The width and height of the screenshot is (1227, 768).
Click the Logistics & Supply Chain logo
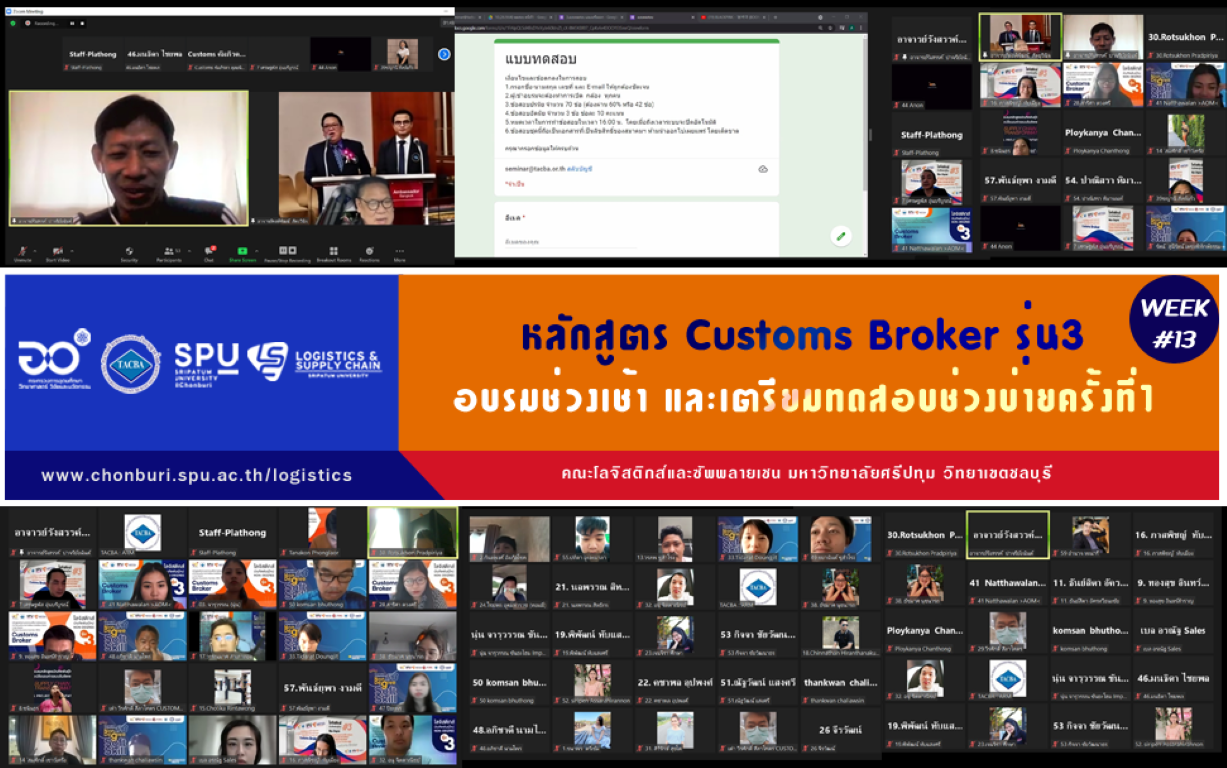coord(314,362)
